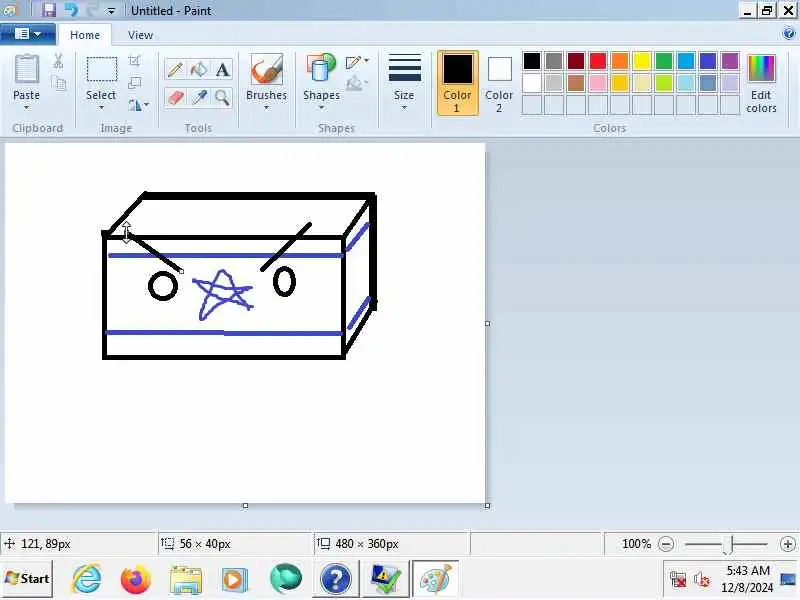Click the Brushes tool icon
800x600 pixels.
266,69
